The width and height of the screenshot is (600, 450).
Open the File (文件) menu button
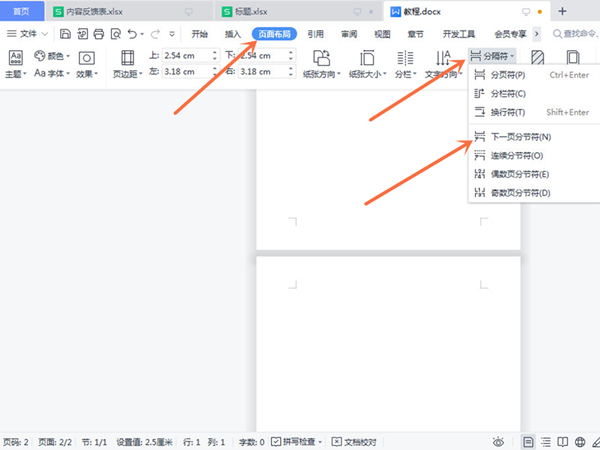click(30, 34)
